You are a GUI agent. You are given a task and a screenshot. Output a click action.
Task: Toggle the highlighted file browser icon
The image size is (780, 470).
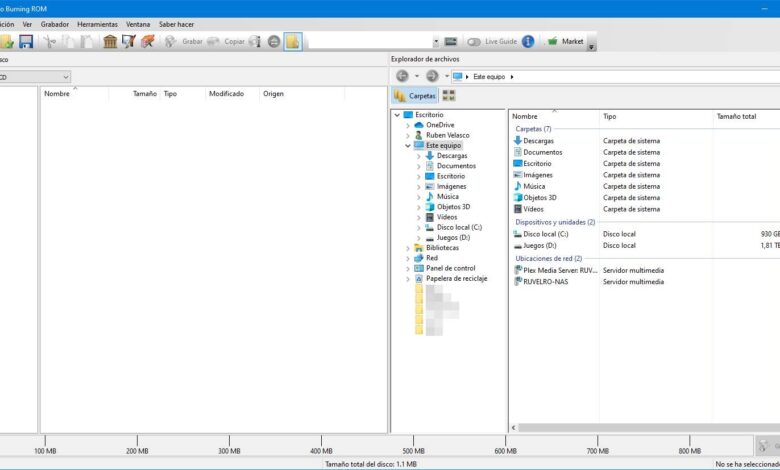click(x=293, y=42)
